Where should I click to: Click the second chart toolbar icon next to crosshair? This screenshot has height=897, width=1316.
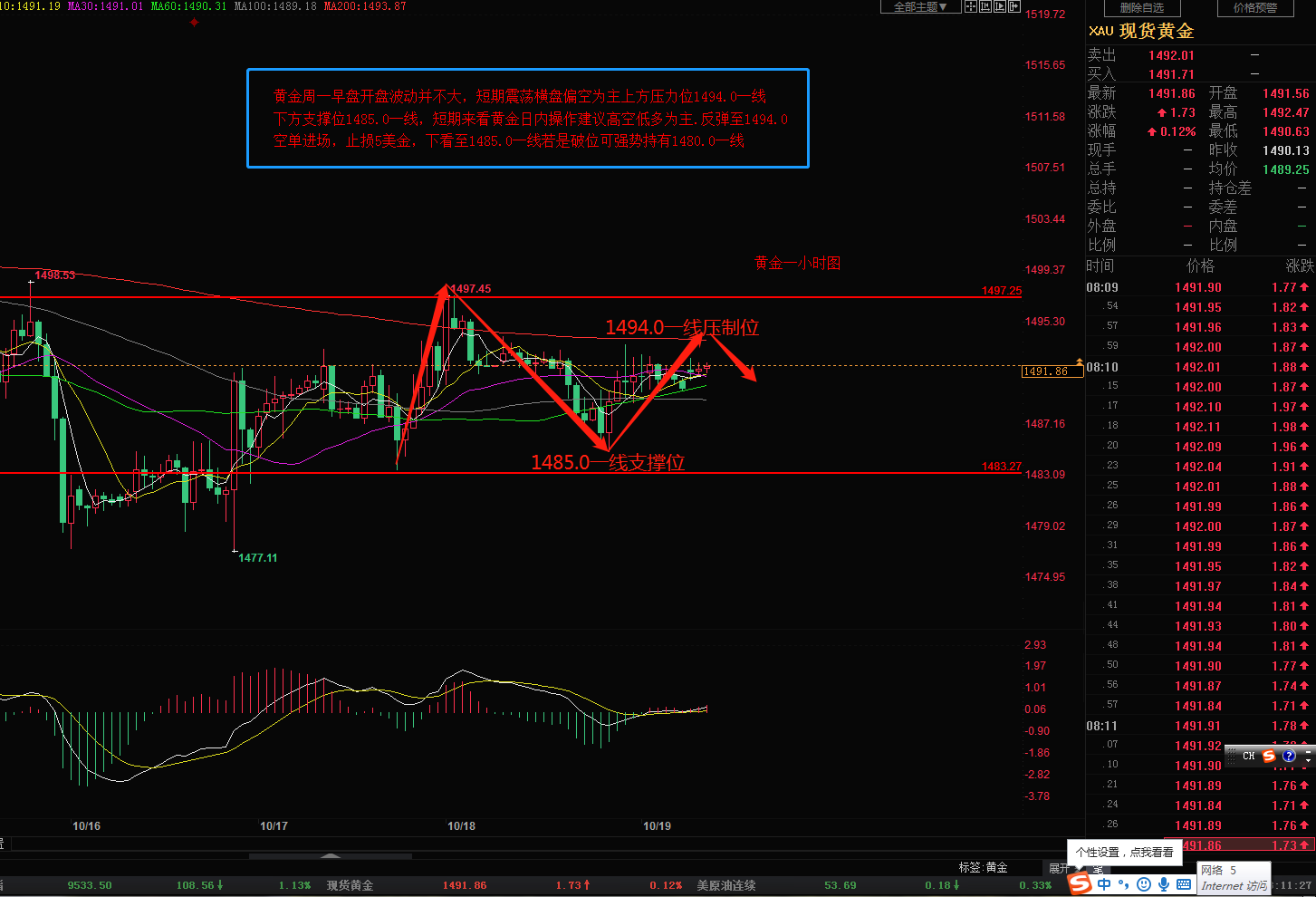(x=985, y=6)
